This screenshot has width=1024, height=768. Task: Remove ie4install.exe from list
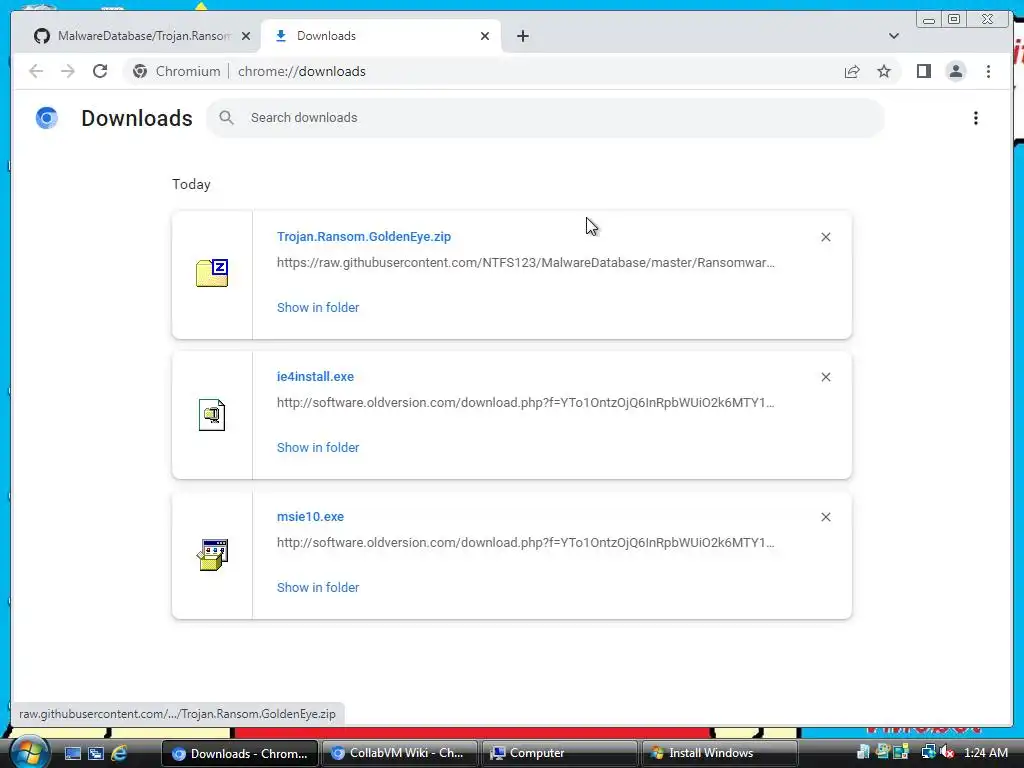[825, 377]
